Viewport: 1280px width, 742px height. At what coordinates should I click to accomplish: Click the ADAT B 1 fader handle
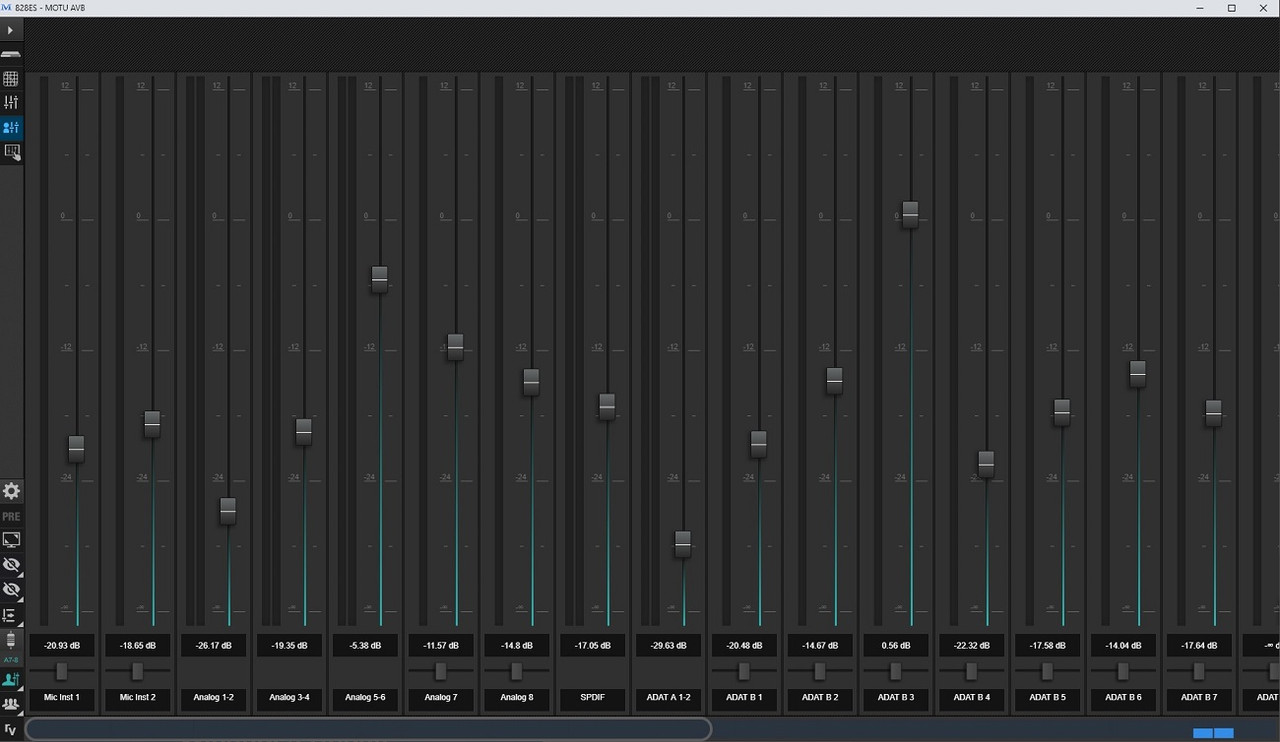pos(759,444)
